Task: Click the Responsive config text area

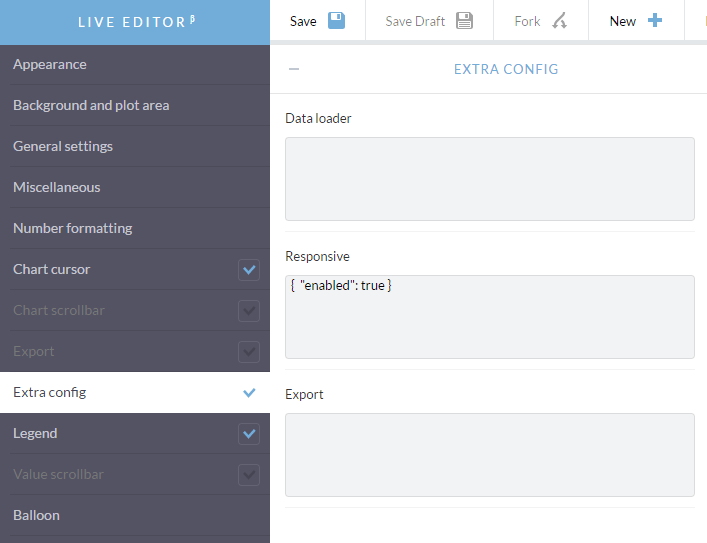Action: coord(489,317)
